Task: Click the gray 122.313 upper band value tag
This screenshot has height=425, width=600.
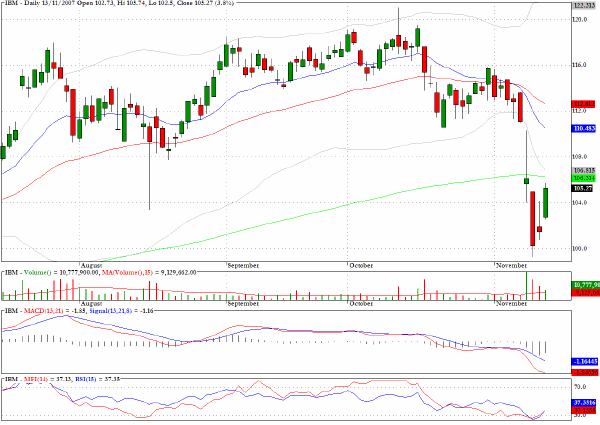Action: [584, 5]
